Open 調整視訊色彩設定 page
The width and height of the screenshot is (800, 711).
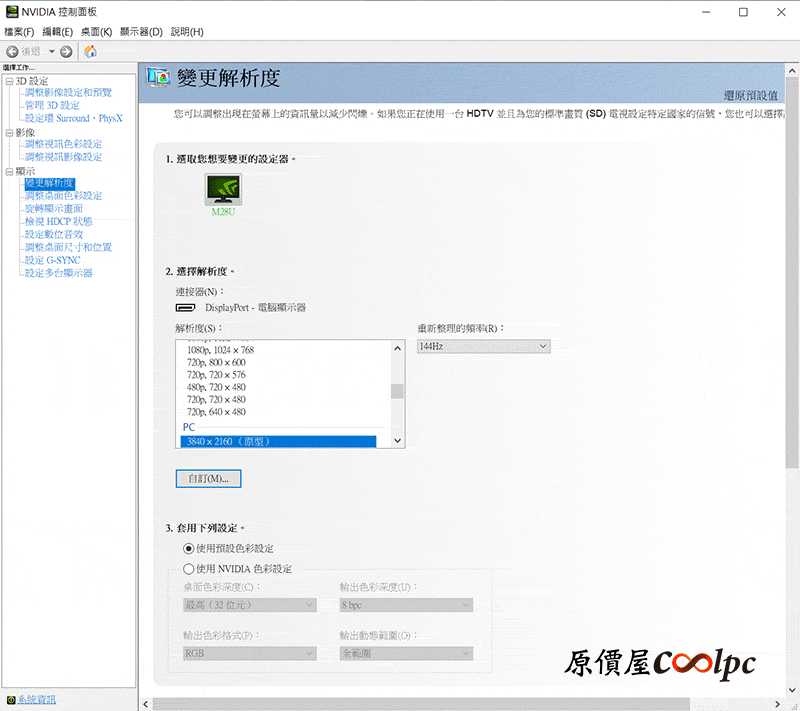tap(64, 144)
